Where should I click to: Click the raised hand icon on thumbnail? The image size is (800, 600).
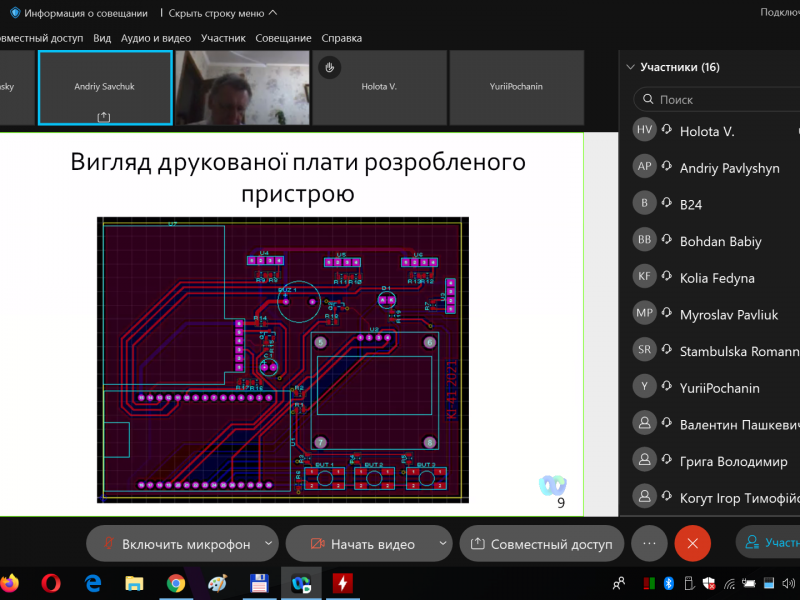330,67
